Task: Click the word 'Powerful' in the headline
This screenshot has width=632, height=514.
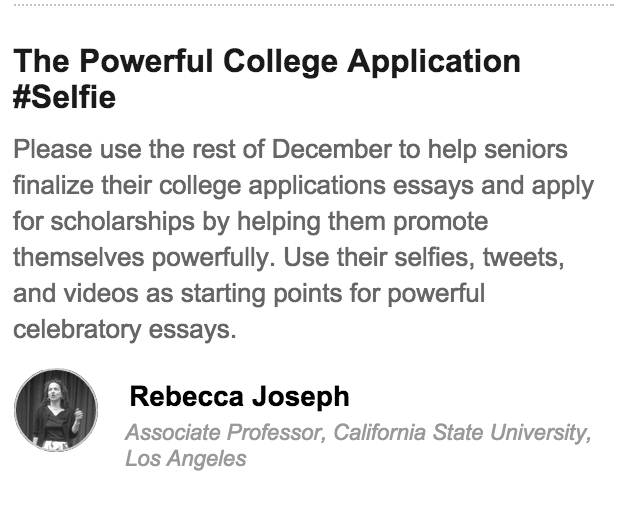Action: point(146,61)
